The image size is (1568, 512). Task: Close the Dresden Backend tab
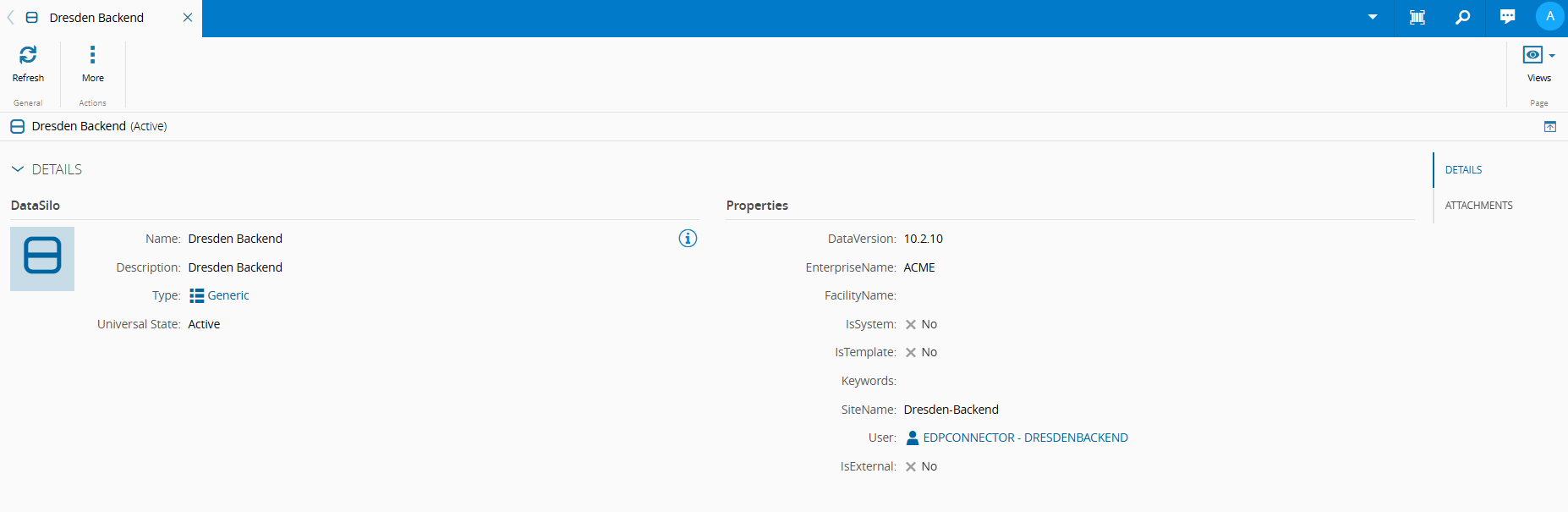[x=188, y=18]
